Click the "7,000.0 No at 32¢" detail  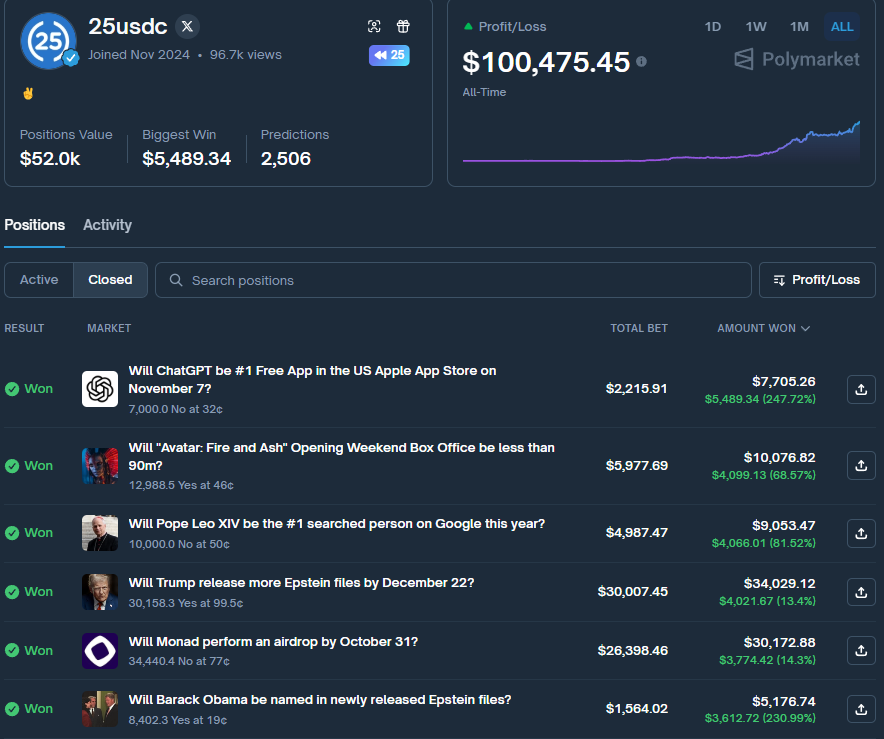pyautogui.click(x=175, y=409)
